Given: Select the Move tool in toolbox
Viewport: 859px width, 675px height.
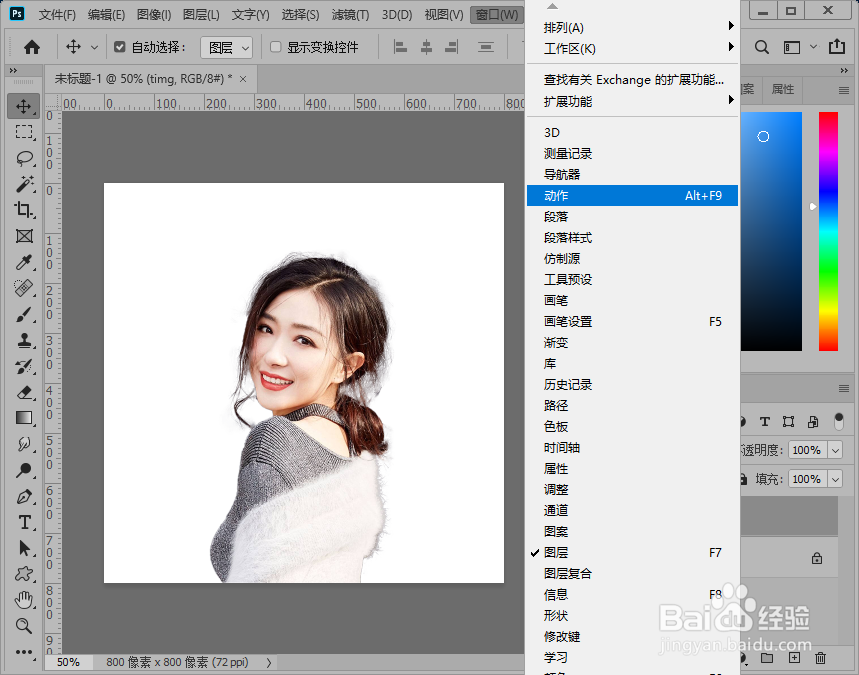Looking at the screenshot, I should [24, 106].
